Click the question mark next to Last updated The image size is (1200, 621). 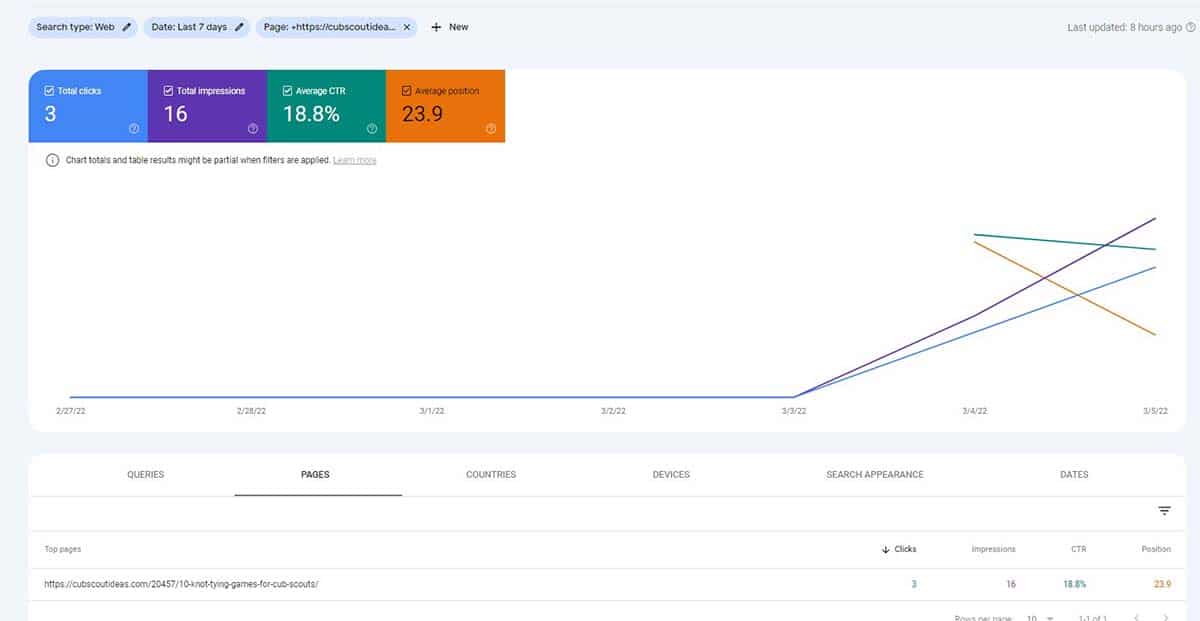[1192, 27]
